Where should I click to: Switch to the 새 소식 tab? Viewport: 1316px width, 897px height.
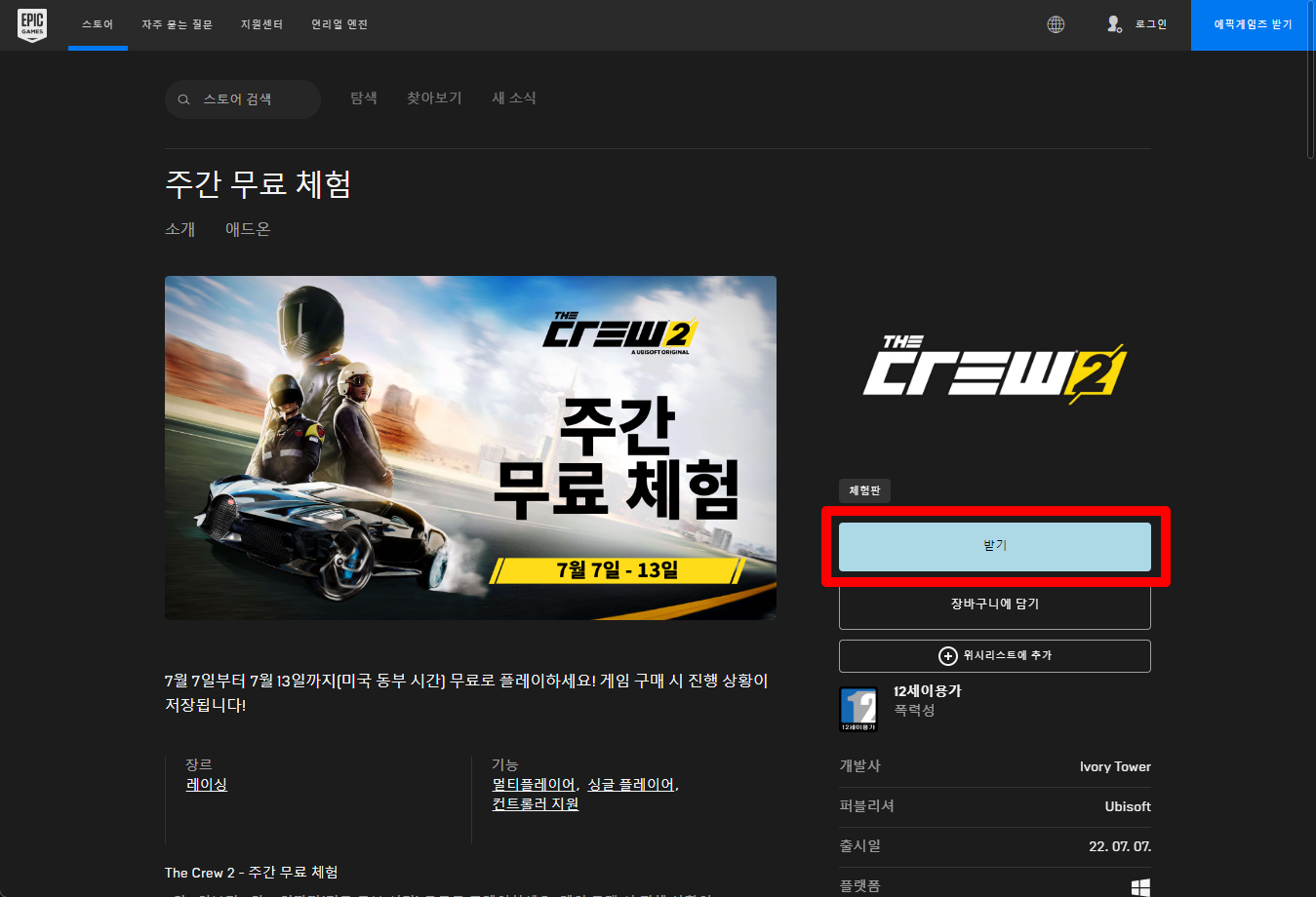[514, 98]
